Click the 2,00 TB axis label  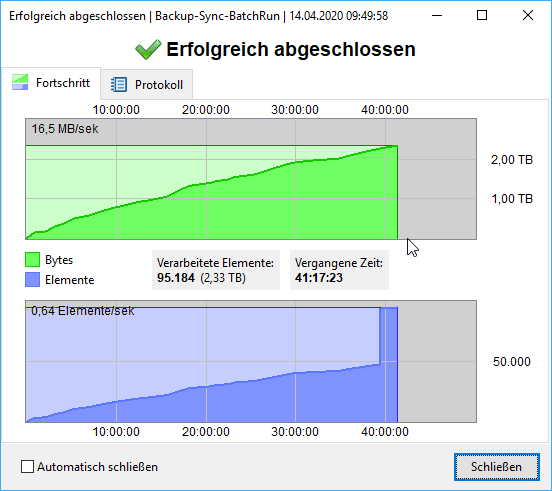[x=512, y=160]
